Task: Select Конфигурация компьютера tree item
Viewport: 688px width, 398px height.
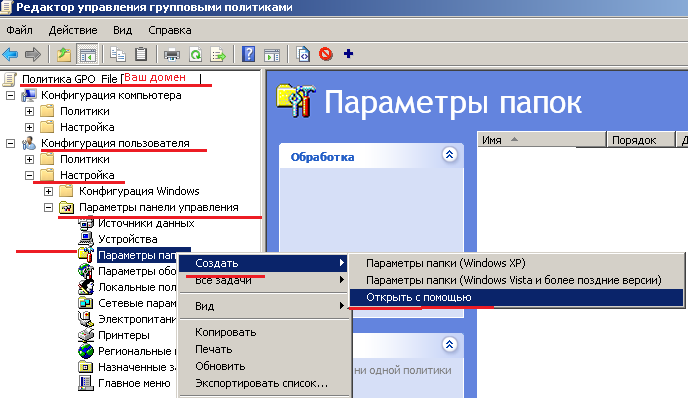Action: click(x=111, y=95)
